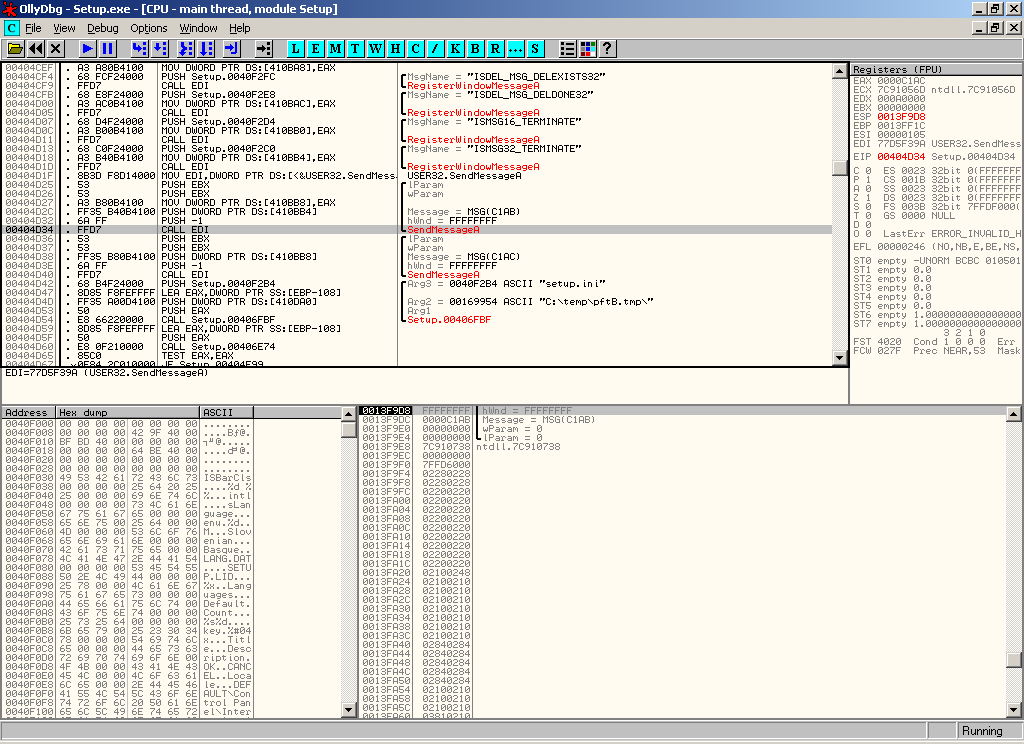Pause execution with the pause icon
This screenshot has width=1024, height=744.
point(108,49)
